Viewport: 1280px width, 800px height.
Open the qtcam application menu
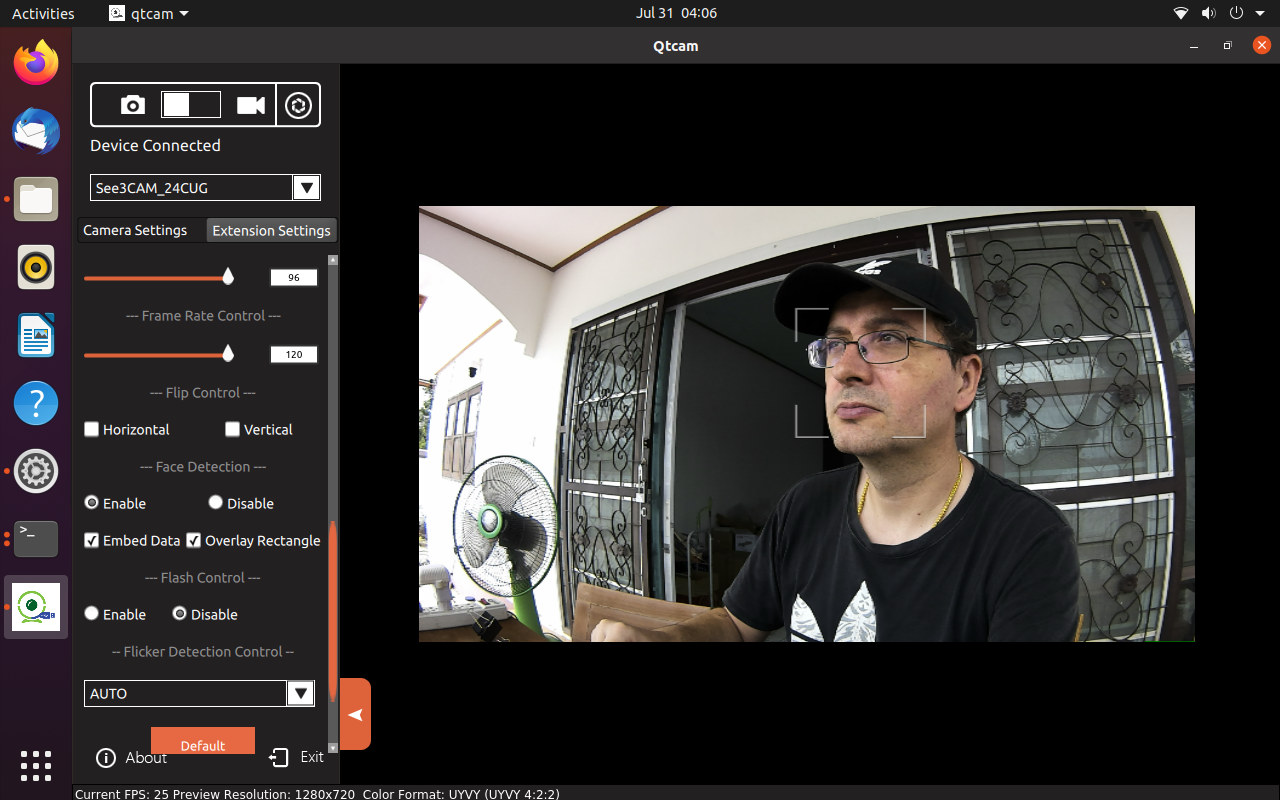(x=148, y=13)
